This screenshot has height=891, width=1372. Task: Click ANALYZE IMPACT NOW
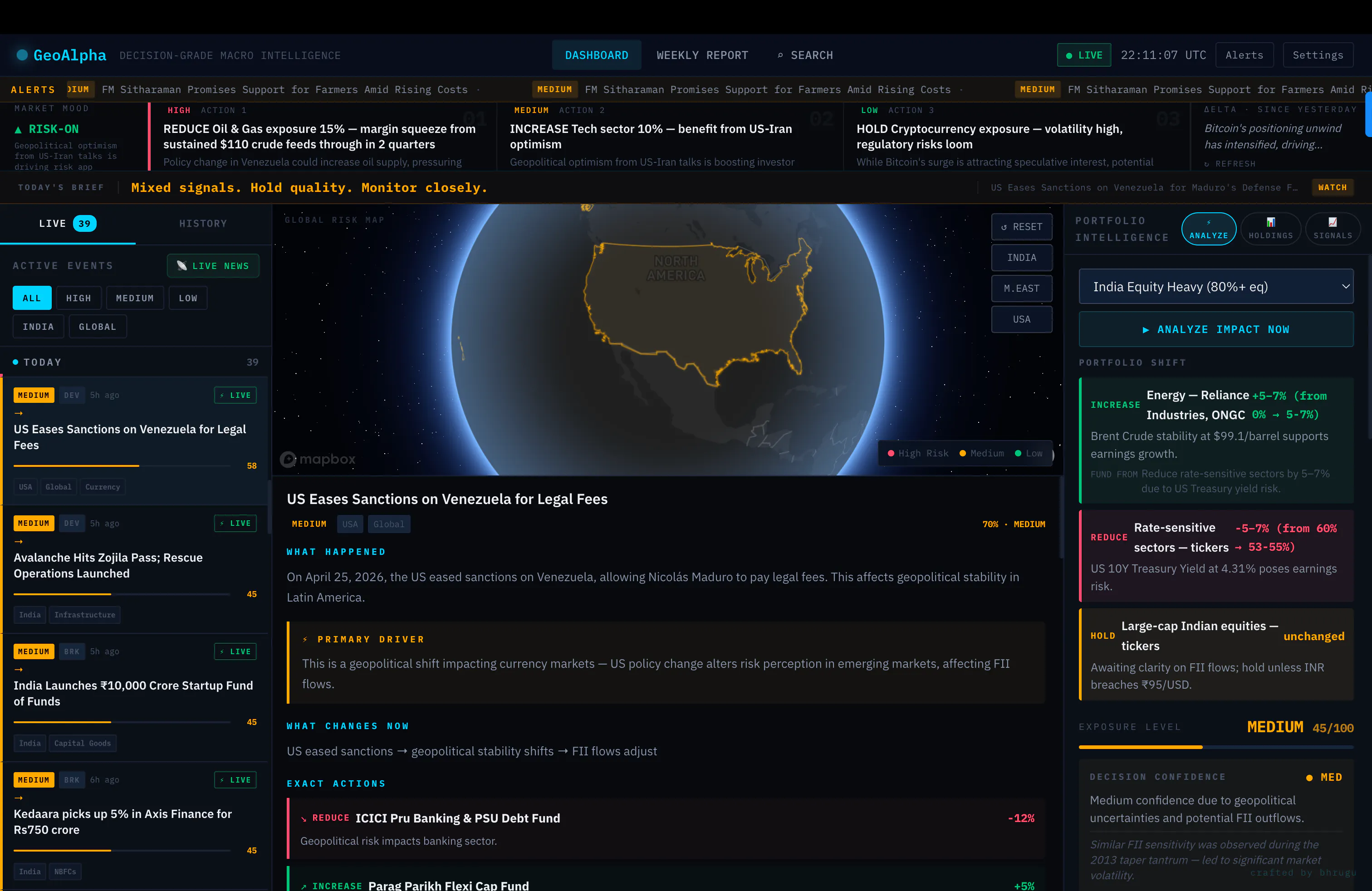click(x=1216, y=329)
